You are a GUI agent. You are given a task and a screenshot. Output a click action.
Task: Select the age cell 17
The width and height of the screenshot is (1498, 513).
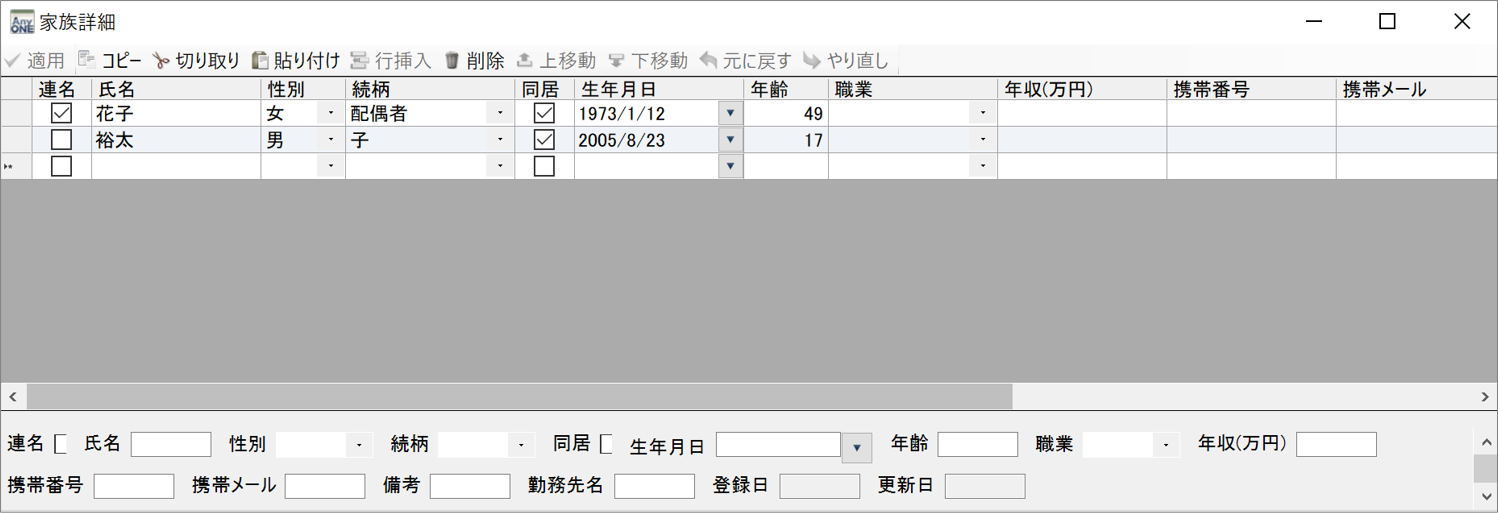(786, 140)
